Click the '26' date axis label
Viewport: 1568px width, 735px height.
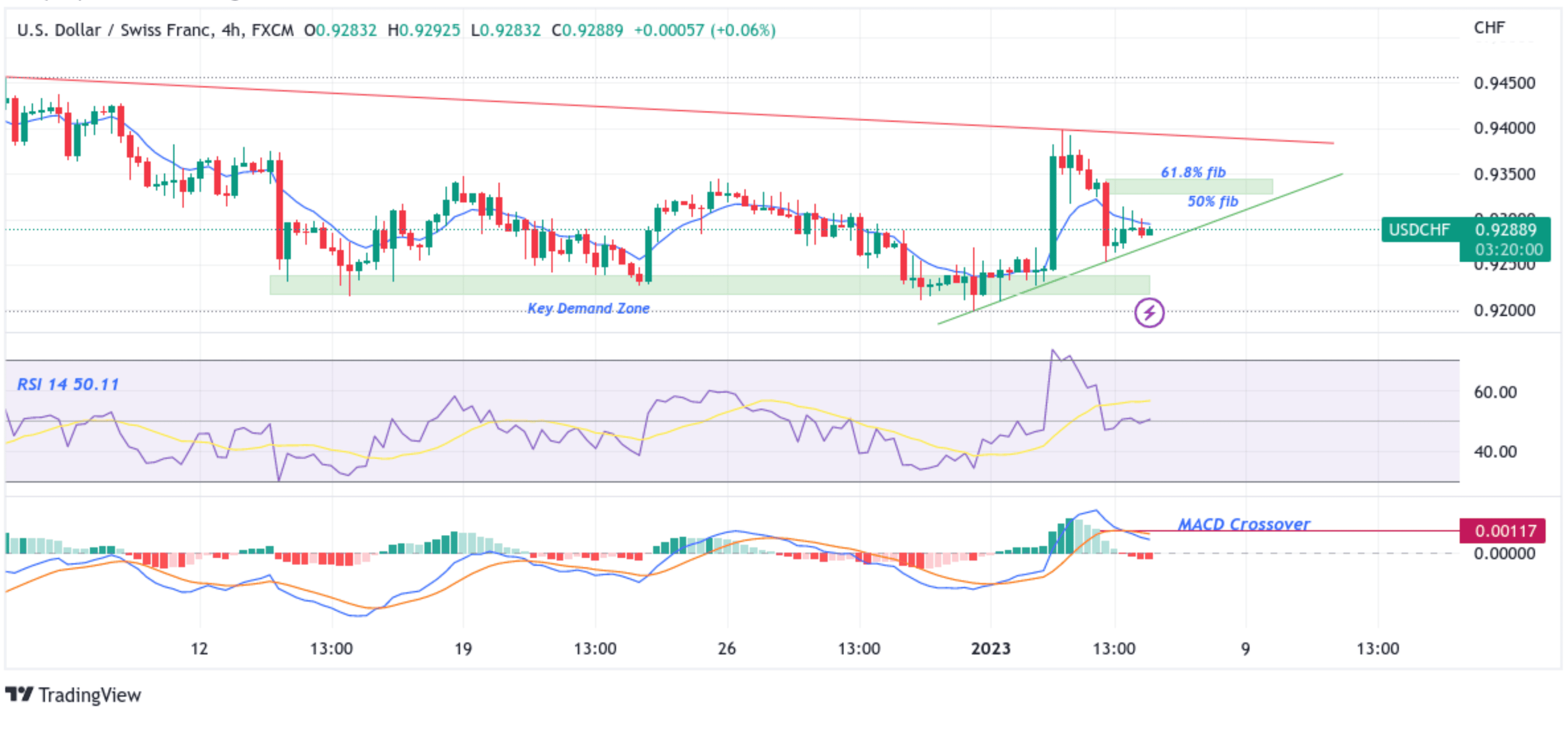727,648
